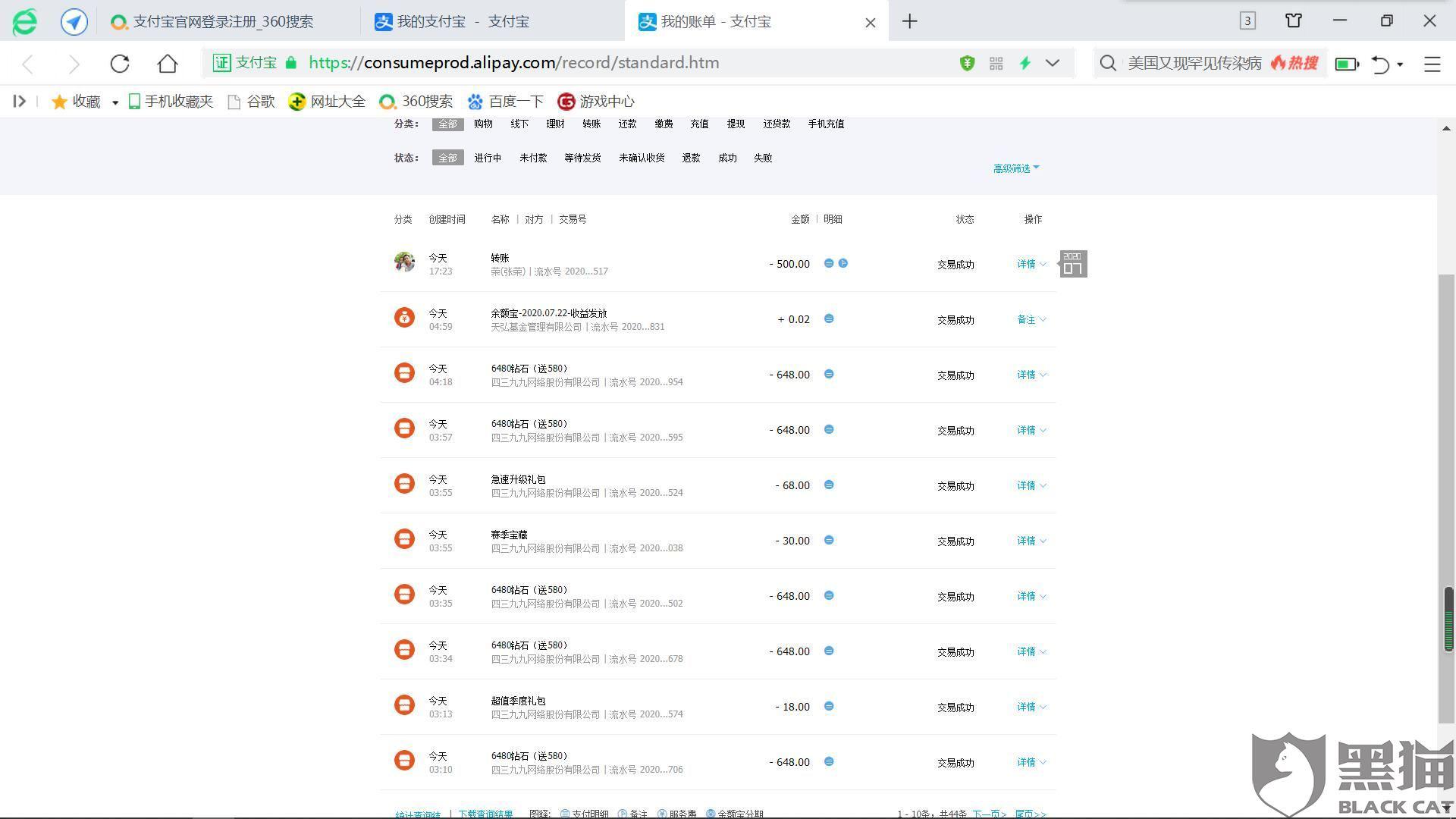This screenshot has width=1456, height=819.
Task: Click the browser refresh icon
Action: coord(120,64)
